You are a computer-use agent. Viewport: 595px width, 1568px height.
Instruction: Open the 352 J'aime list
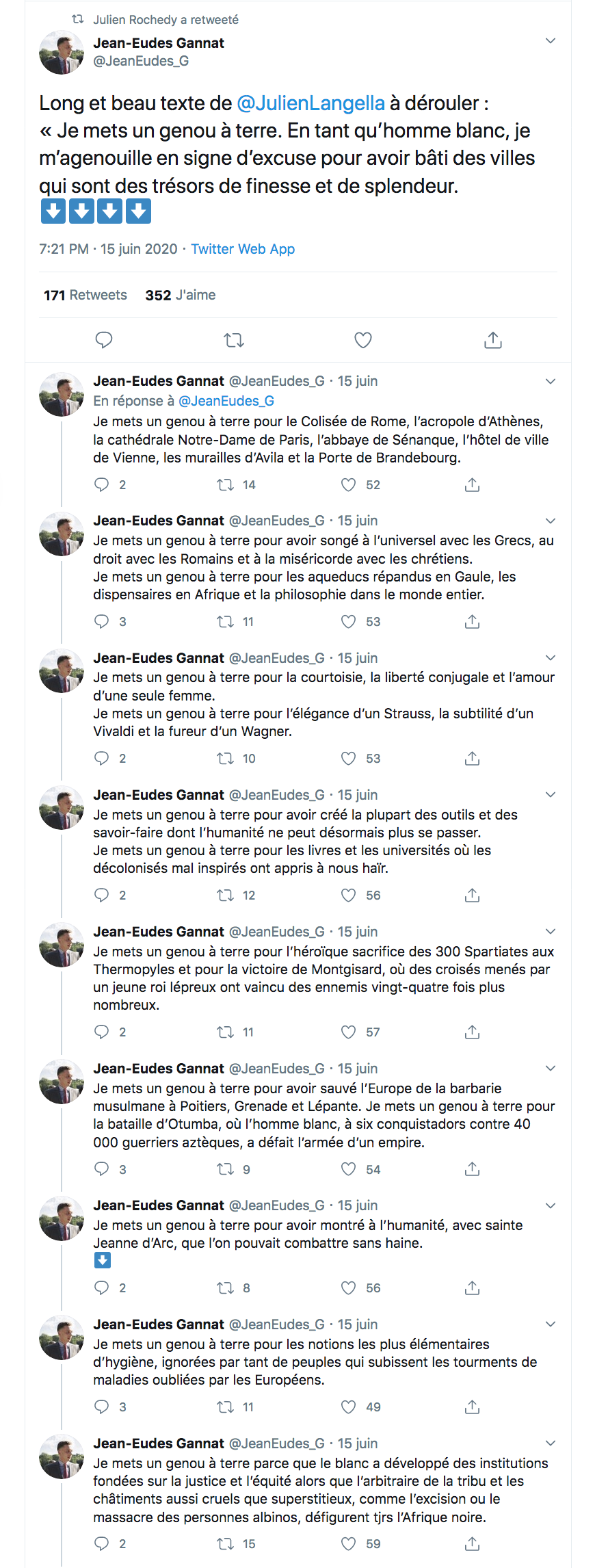click(181, 295)
